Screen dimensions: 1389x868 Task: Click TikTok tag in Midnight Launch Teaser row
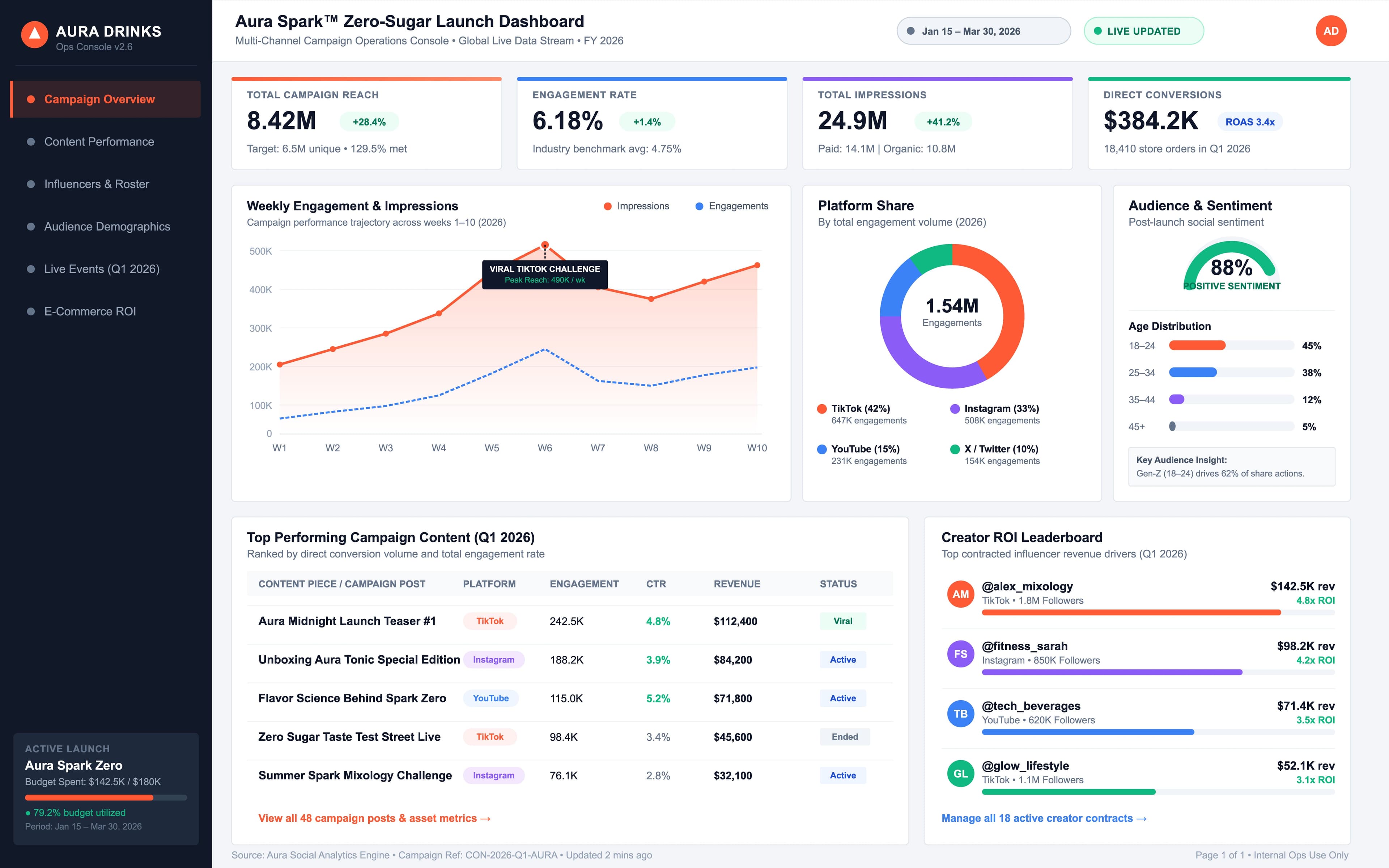490,621
